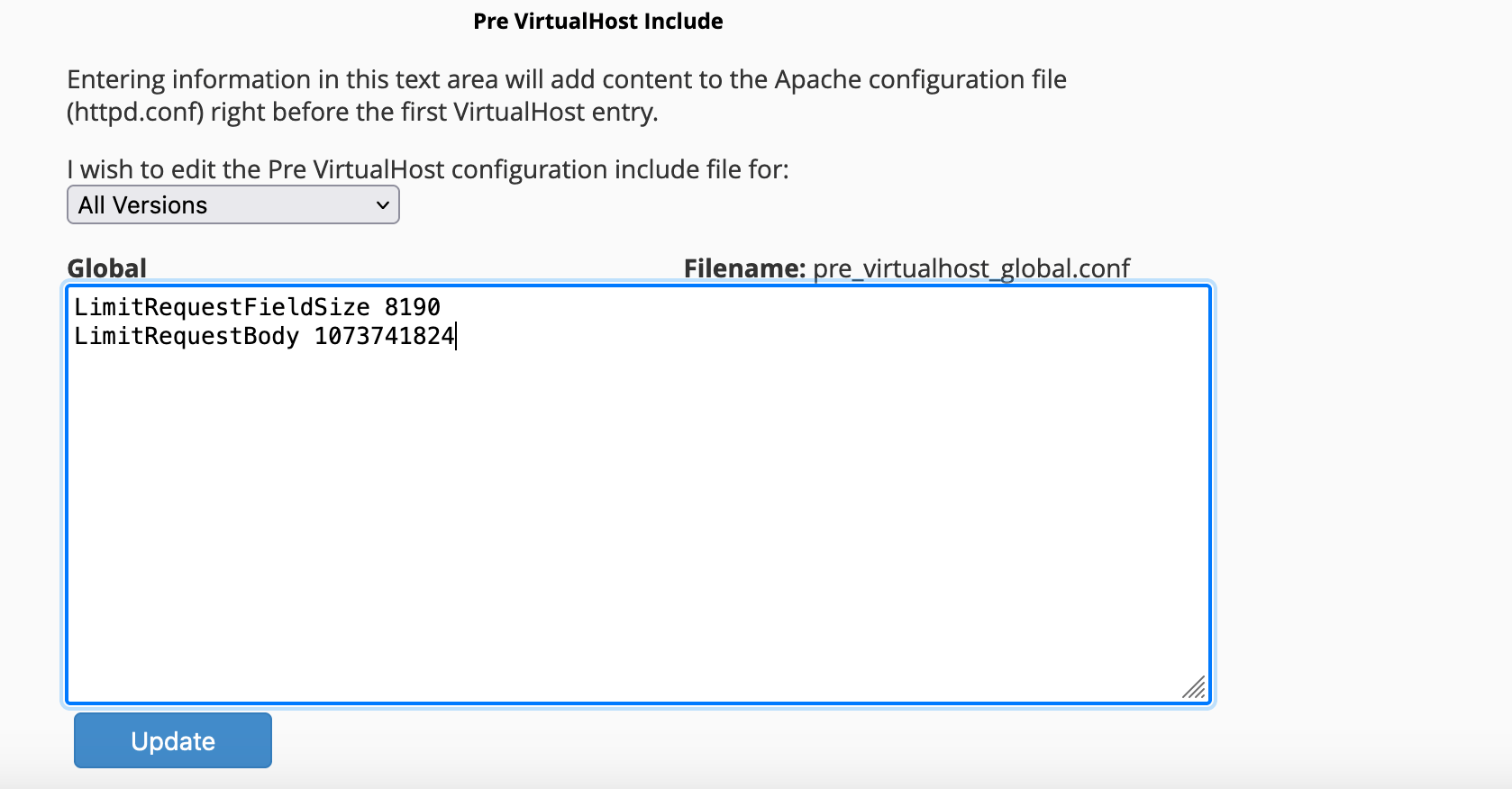Click the empty area below the config text

(631, 540)
